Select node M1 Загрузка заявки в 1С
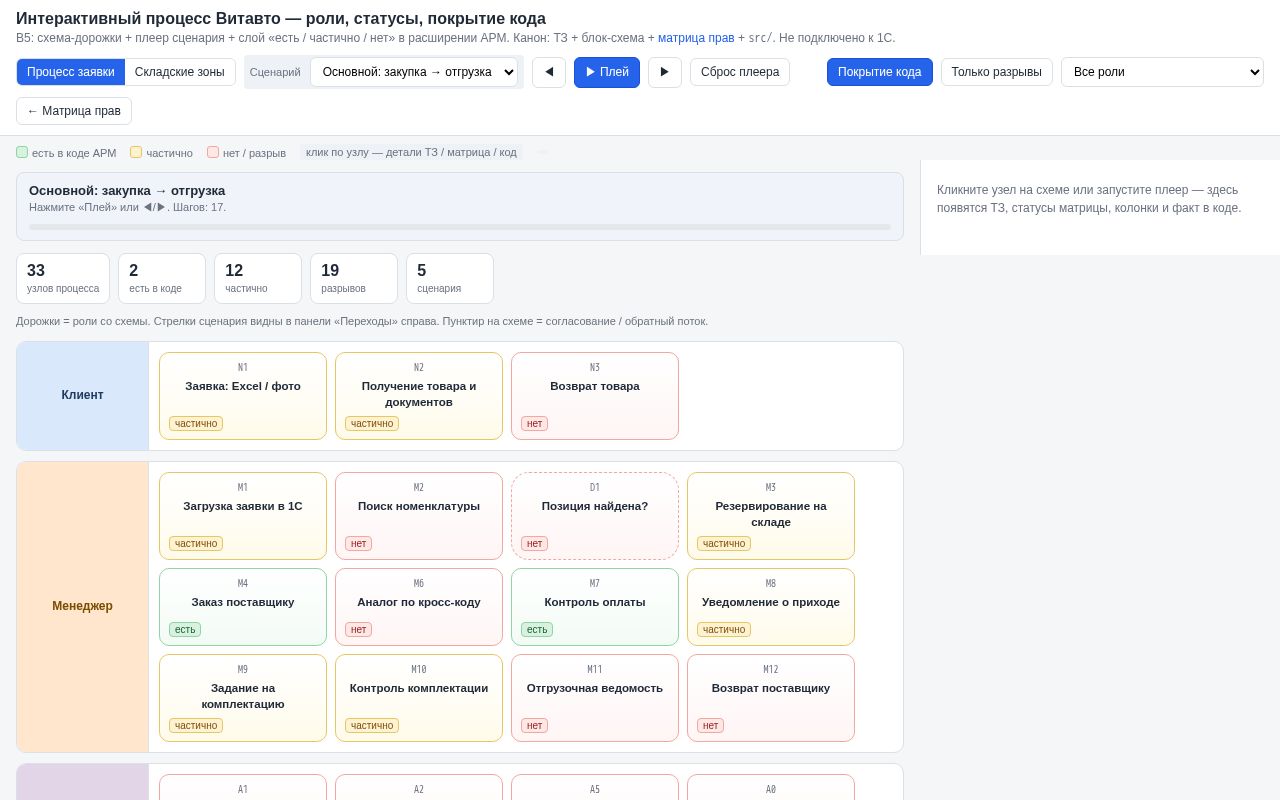The width and height of the screenshot is (1280, 800). [243, 516]
